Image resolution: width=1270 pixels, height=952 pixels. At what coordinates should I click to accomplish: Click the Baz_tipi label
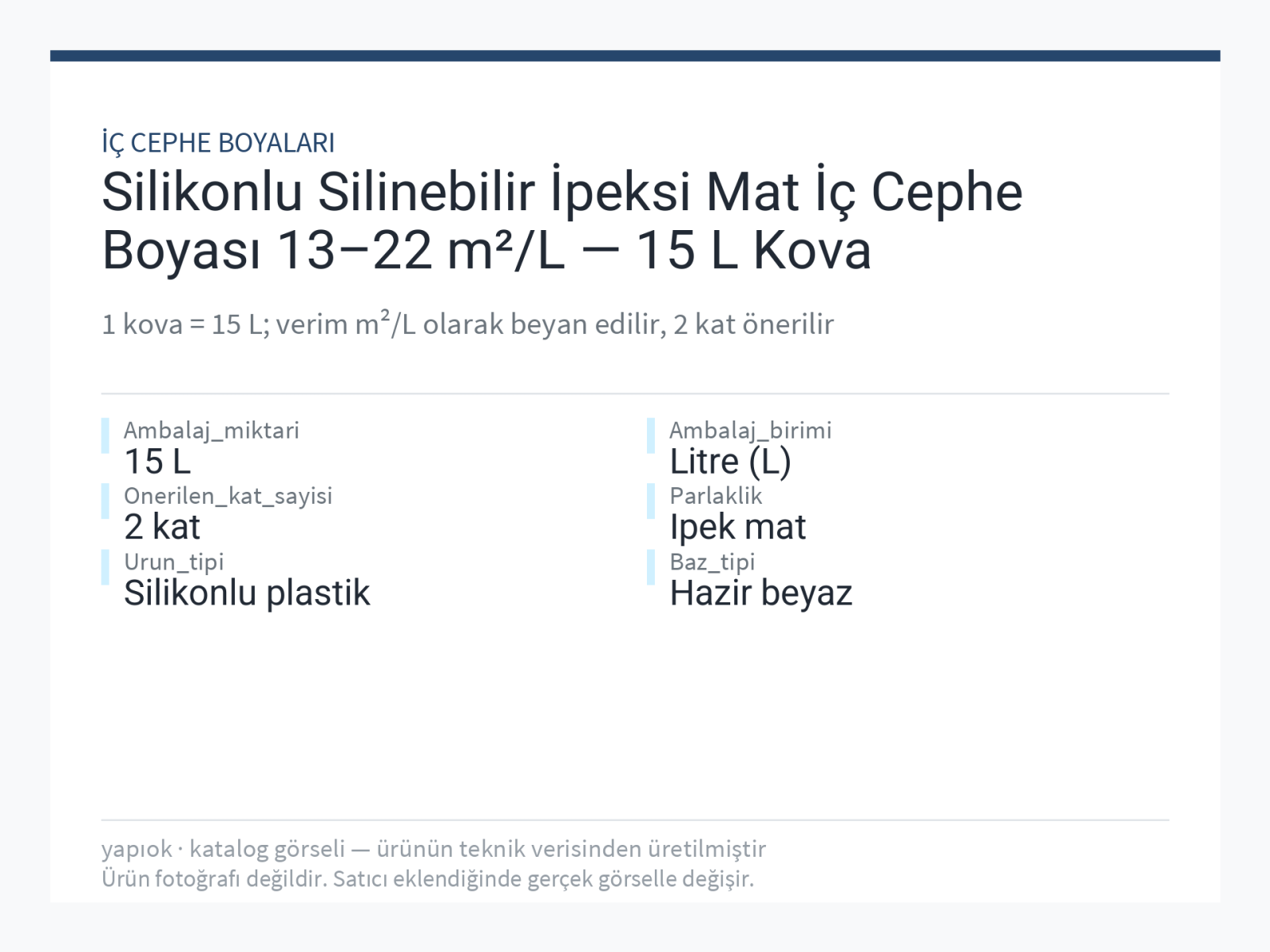click(x=712, y=562)
